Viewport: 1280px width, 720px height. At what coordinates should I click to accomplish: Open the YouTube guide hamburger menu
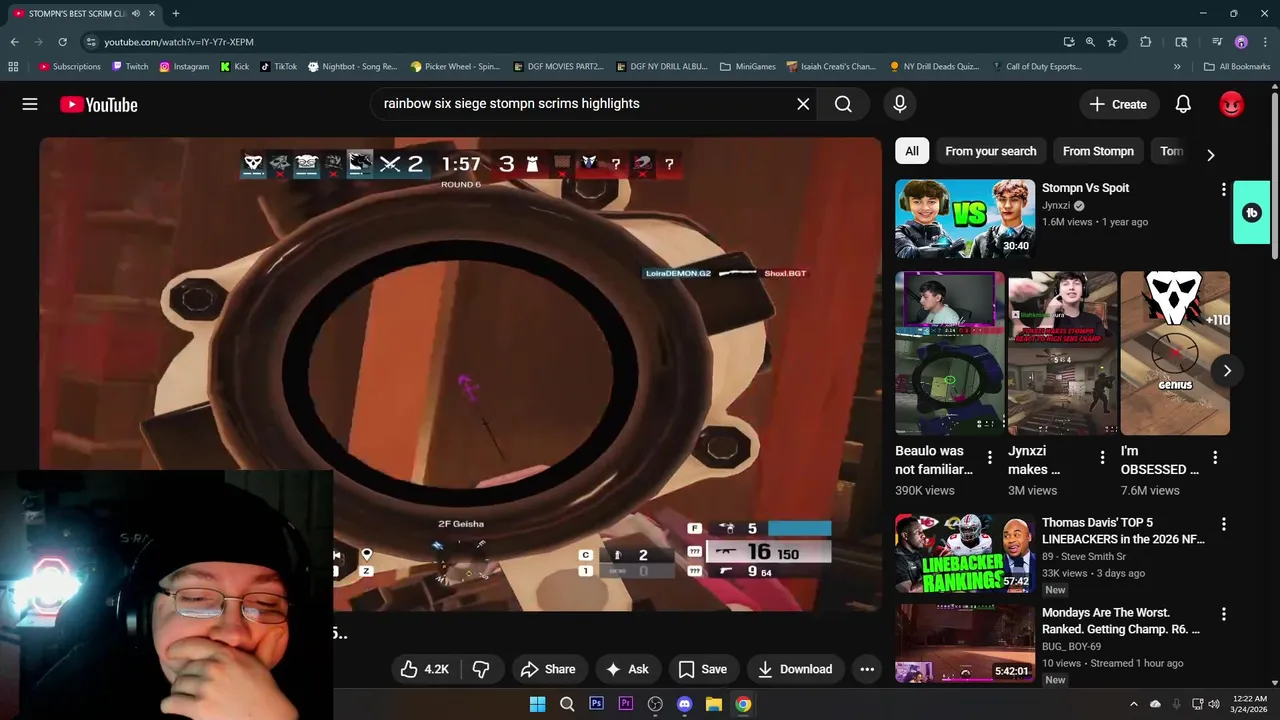click(x=30, y=104)
